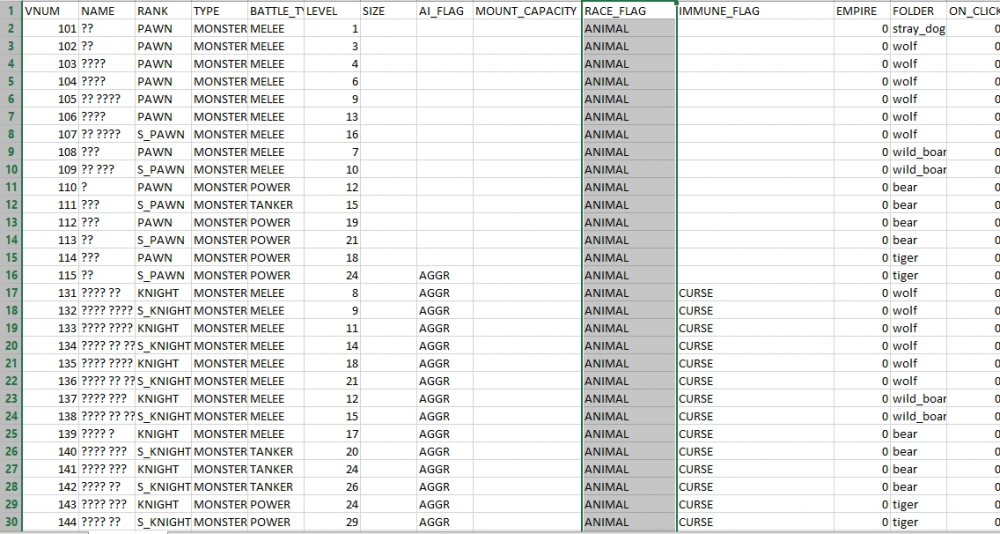Select the stray_dog folder cell
The width and height of the screenshot is (1000, 534).
pos(918,29)
